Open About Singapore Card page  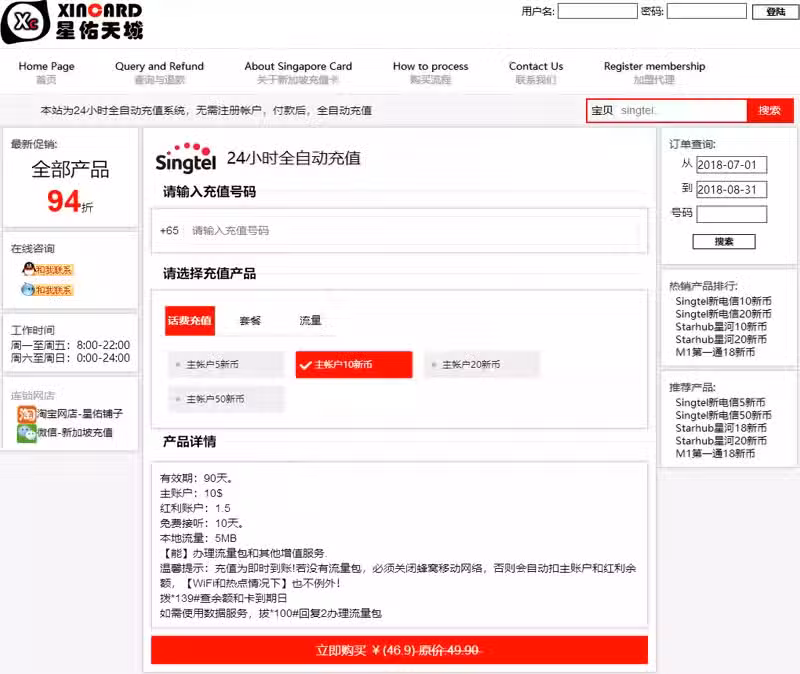pos(298,72)
